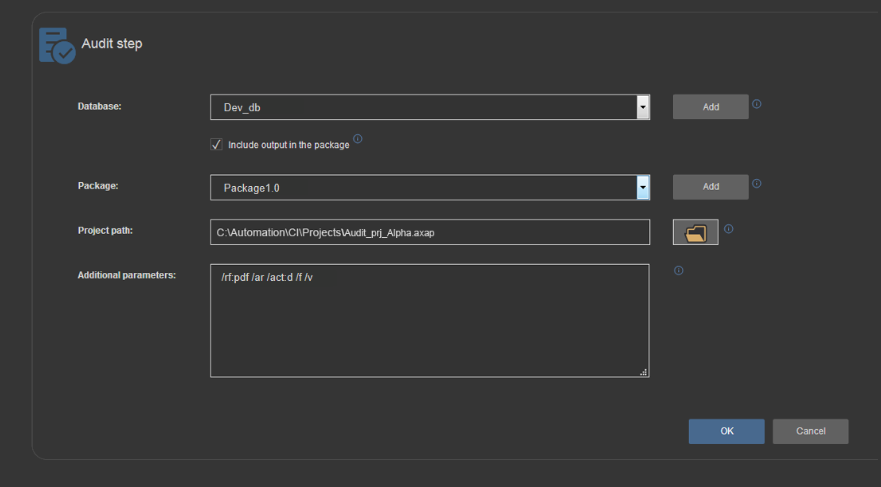
Task: Open the Dev_db database combo box
Action: (x=430, y=107)
